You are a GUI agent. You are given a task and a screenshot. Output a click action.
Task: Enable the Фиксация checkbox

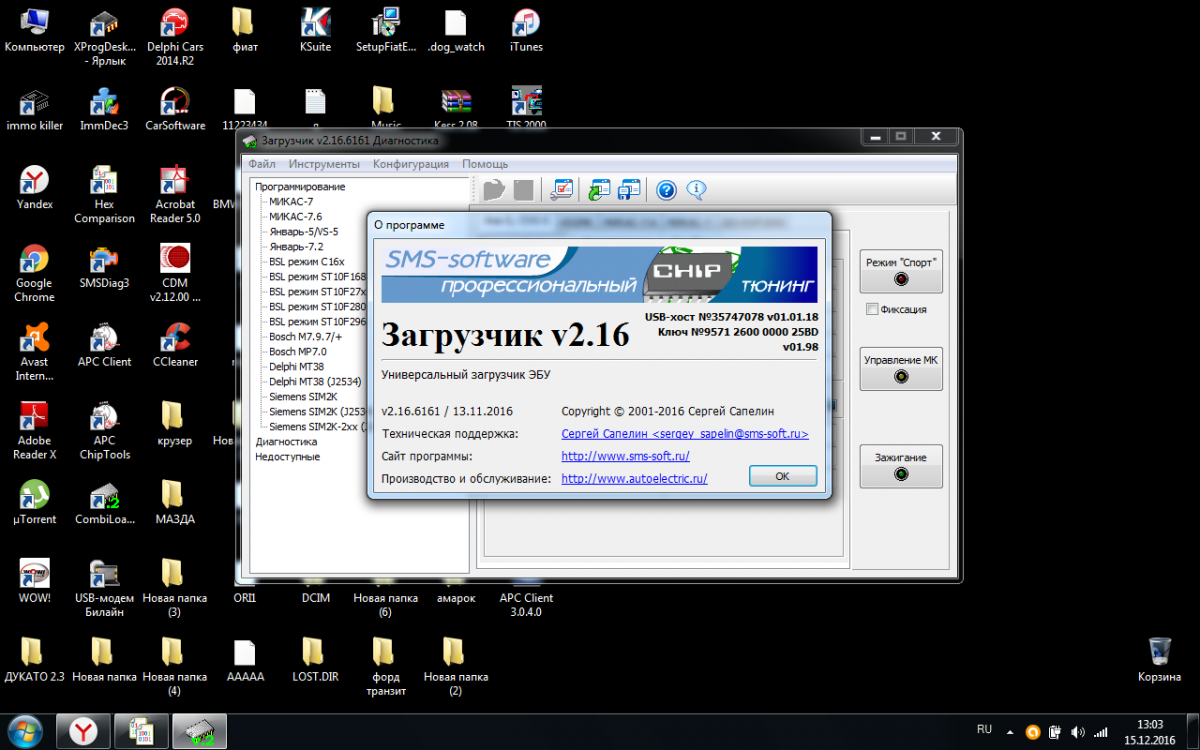click(x=873, y=309)
